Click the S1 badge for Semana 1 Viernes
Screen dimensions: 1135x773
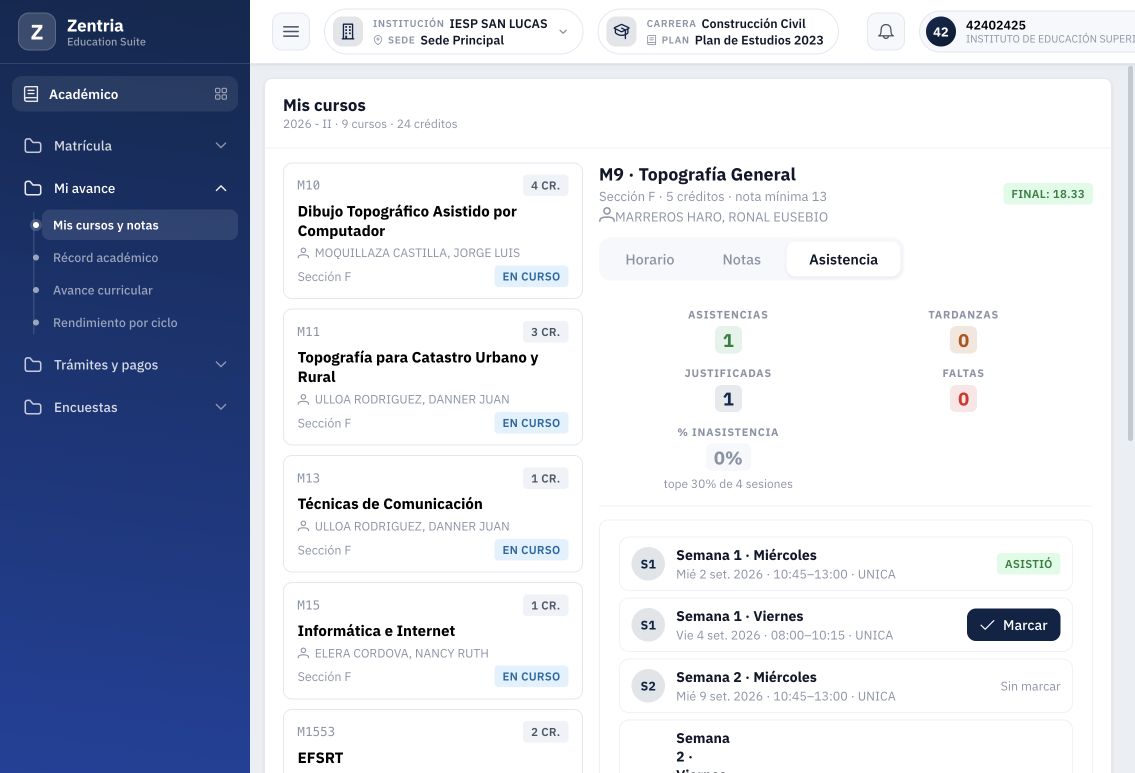point(648,625)
